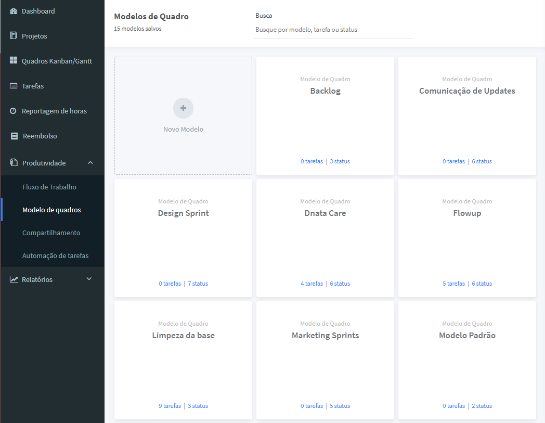Go to Automação de tarefas

point(55,255)
